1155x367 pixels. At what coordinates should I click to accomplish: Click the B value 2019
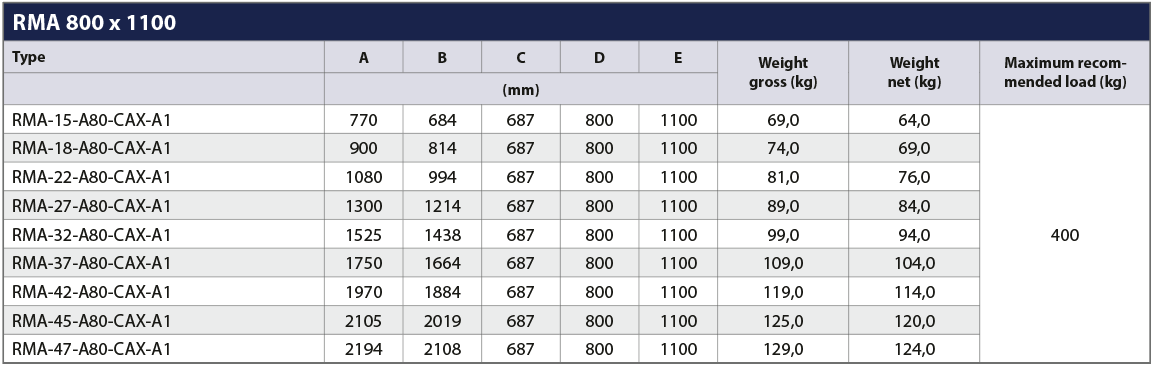(442, 321)
